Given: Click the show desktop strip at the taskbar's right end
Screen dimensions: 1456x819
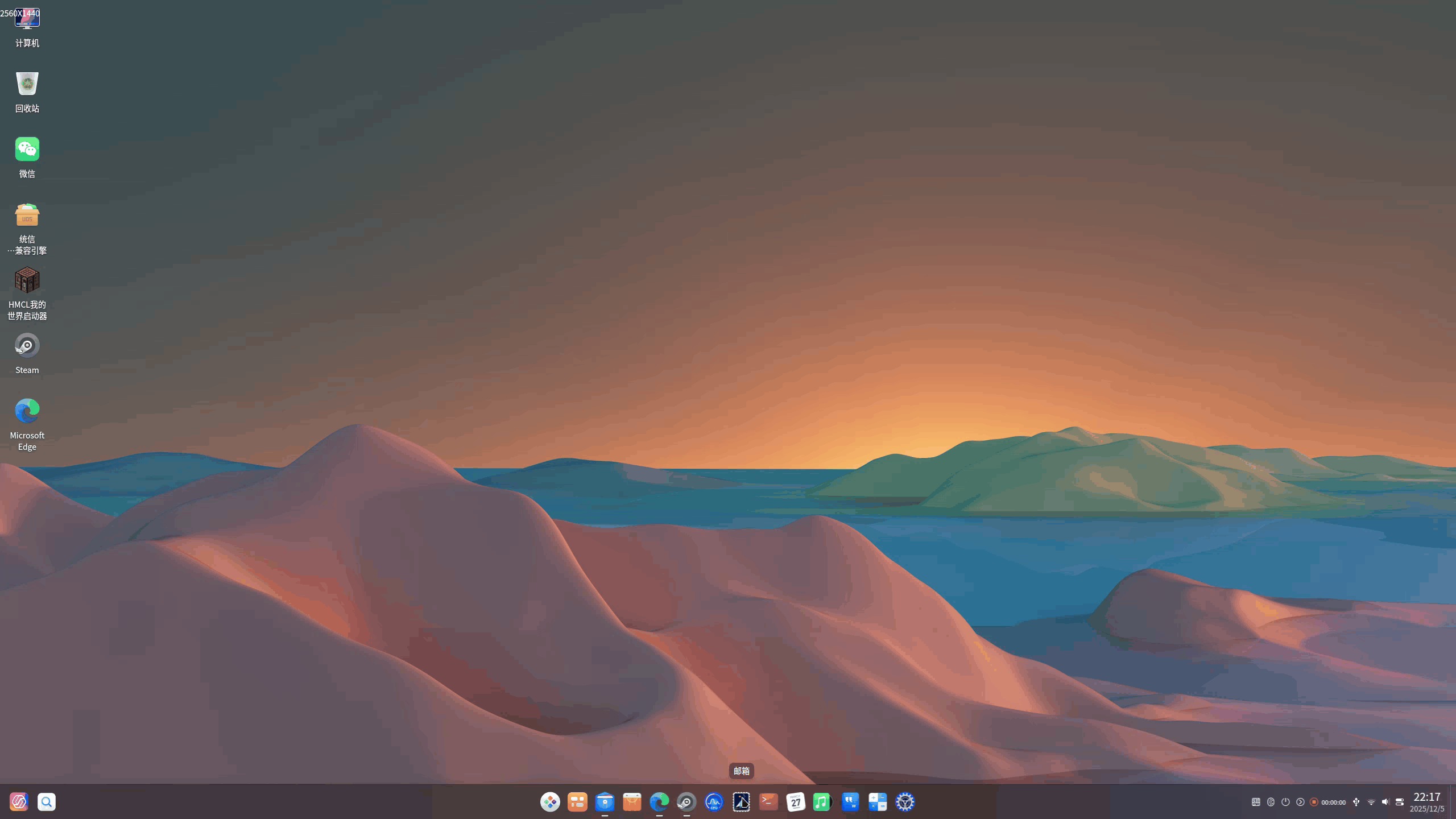Looking at the screenshot, I should click(1453, 802).
